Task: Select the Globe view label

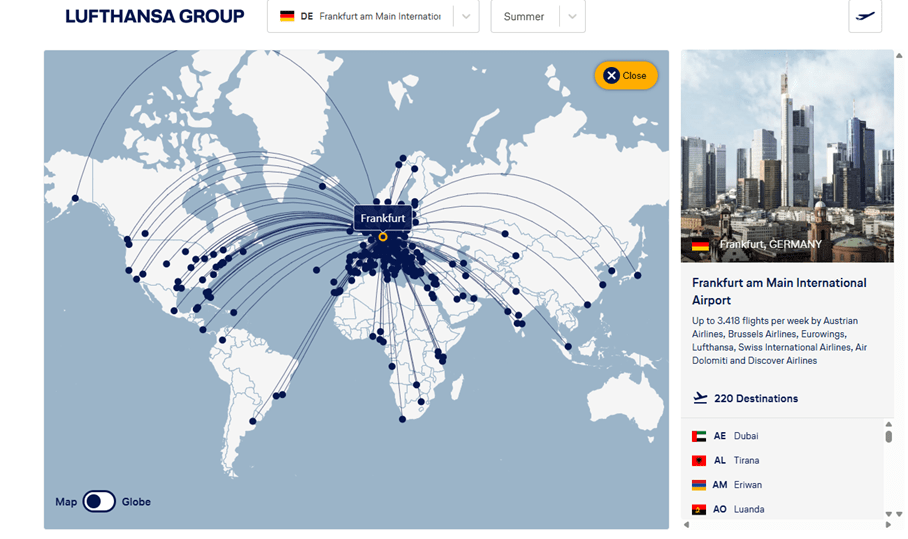Action: (136, 502)
